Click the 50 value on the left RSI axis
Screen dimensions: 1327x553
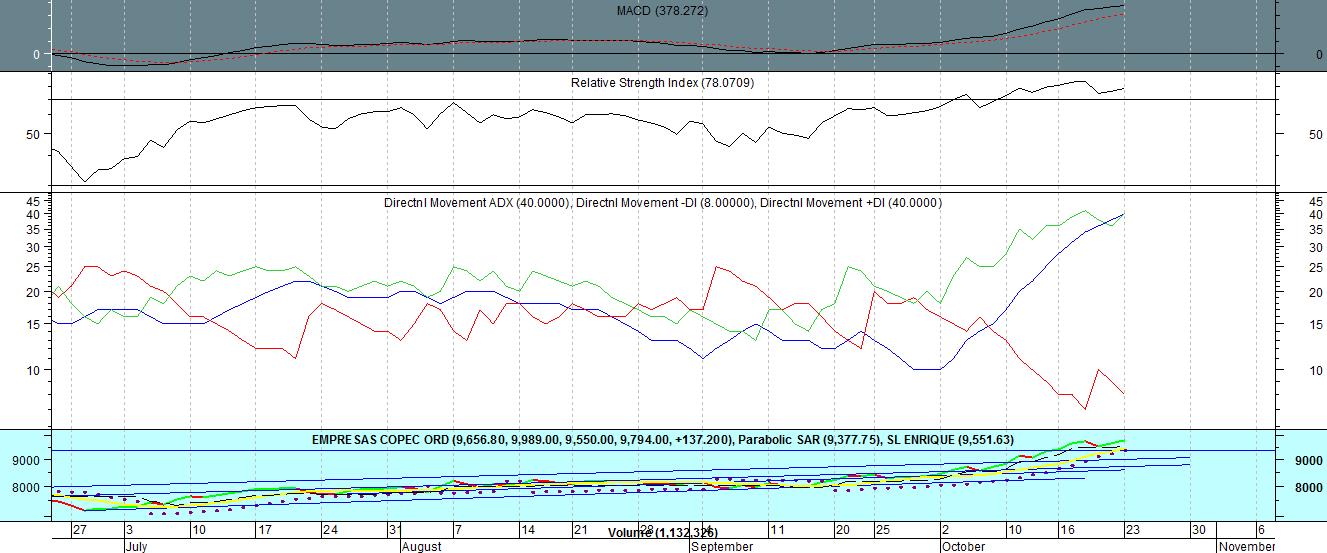point(33,134)
